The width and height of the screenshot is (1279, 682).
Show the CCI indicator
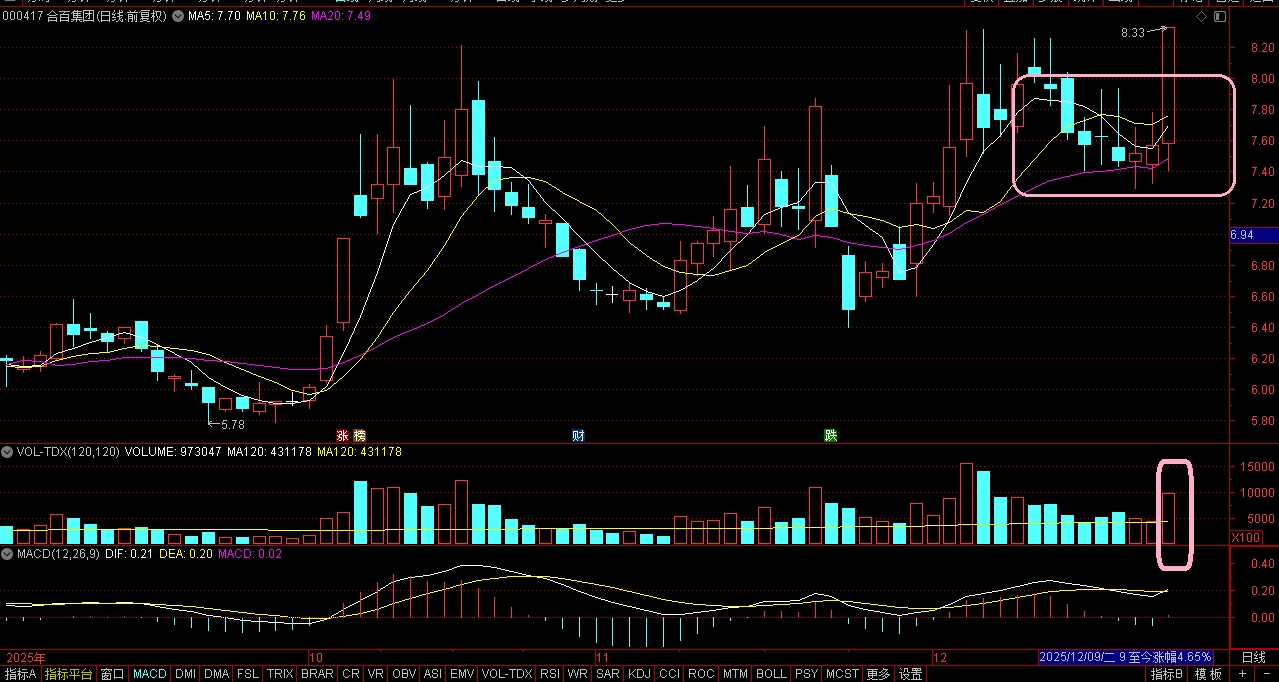[669, 674]
